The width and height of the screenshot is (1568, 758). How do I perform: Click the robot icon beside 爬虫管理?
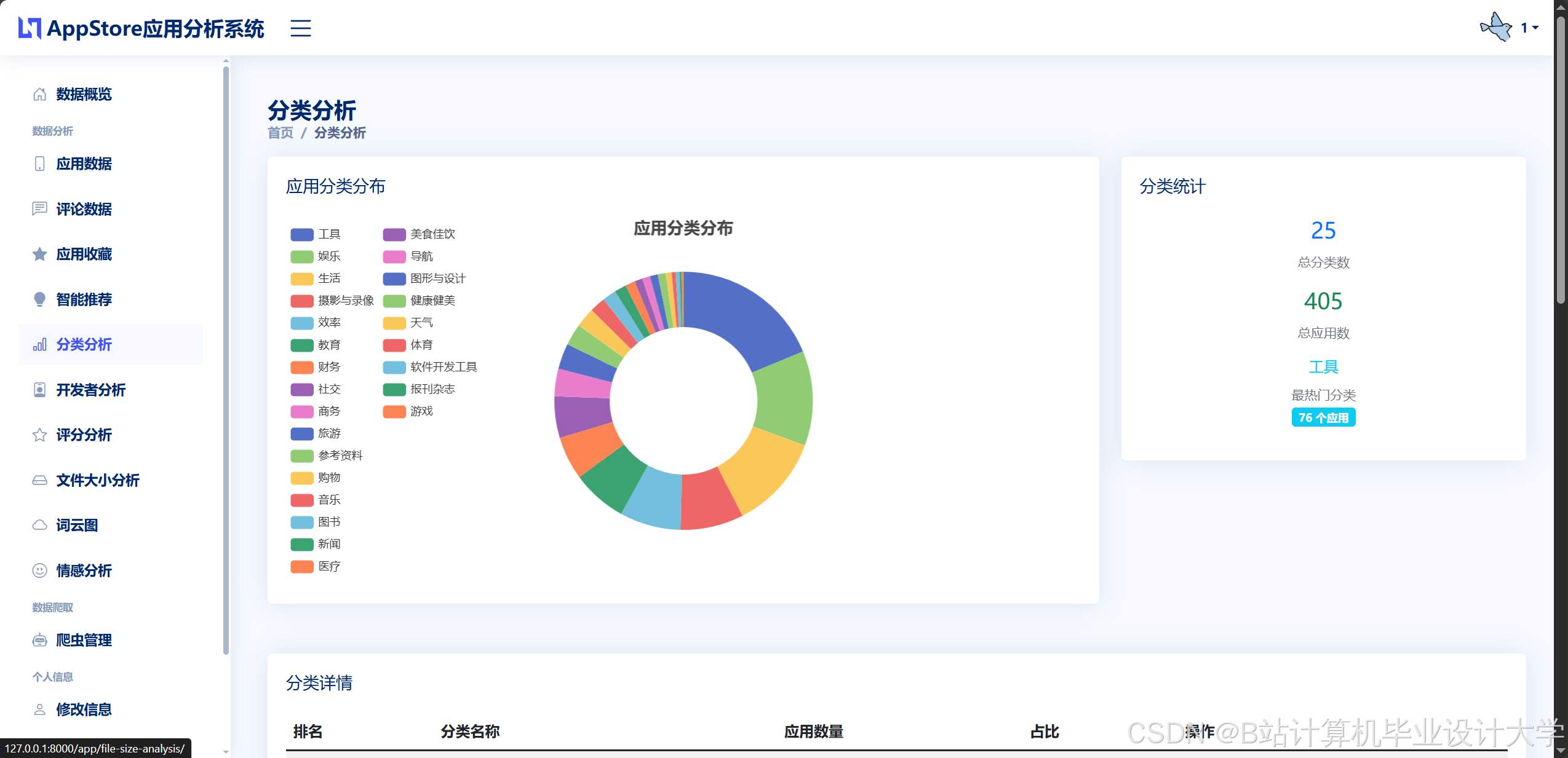(x=39, y=640)
